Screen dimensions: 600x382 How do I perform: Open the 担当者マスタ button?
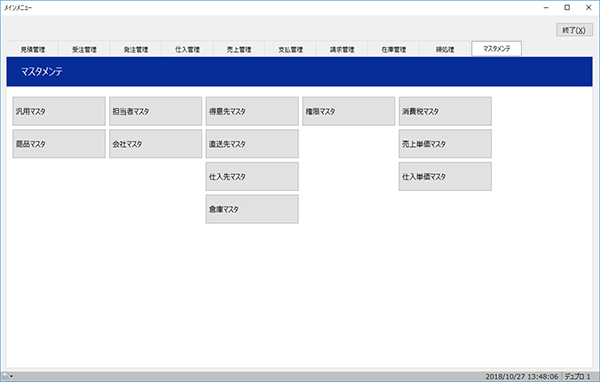click(155, 111)
